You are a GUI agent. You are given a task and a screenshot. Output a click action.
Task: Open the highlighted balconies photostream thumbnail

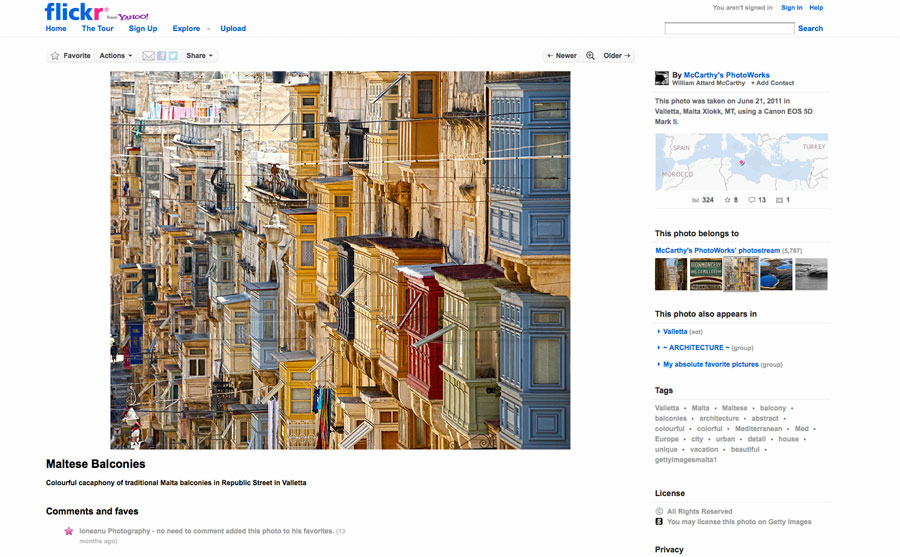(x=741, y=274)
